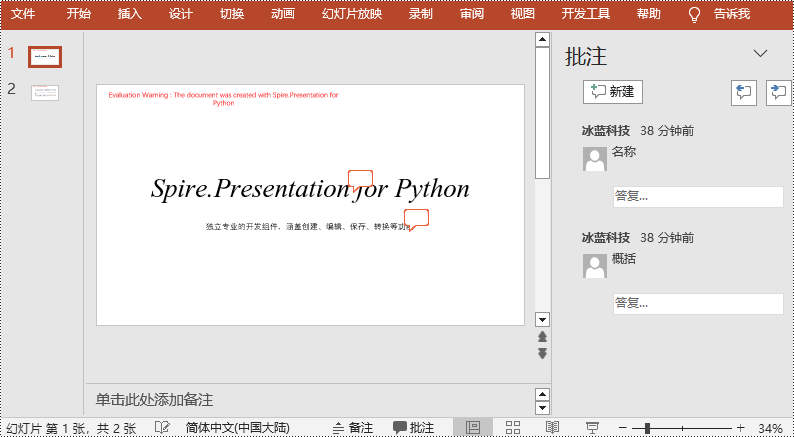
Task: Go to next comment icon
Action: coord(779,93)
